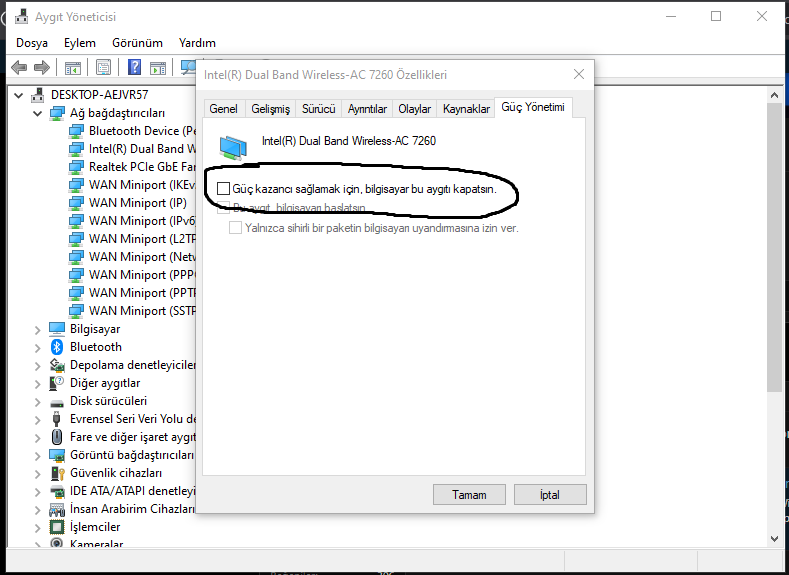This screenshot has width=789, height=575.
Task: Select the Bluetooth Device adapter icon
Action: coord(76,131)
